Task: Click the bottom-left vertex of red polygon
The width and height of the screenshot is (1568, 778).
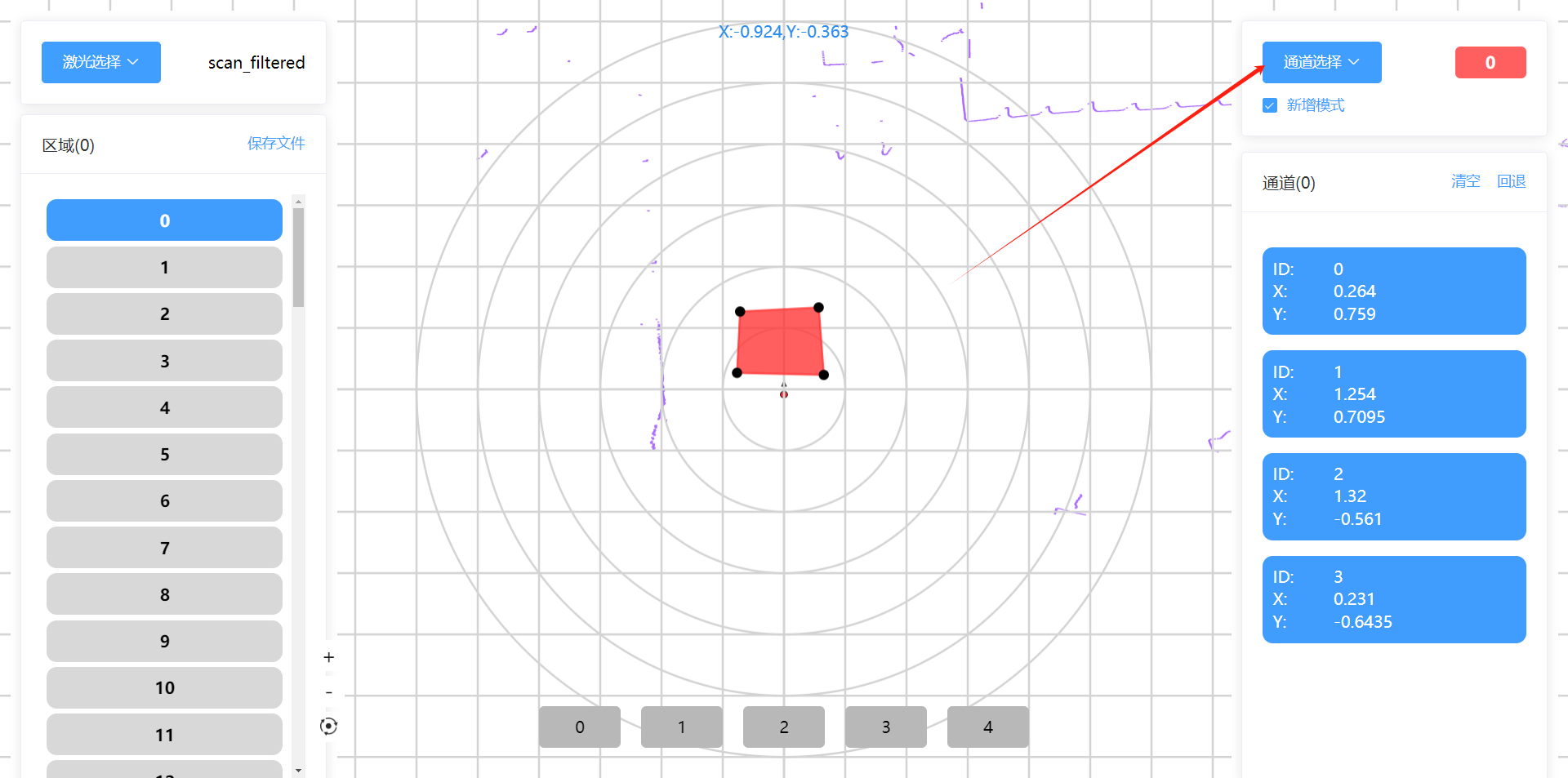Action: coord(737,372)
